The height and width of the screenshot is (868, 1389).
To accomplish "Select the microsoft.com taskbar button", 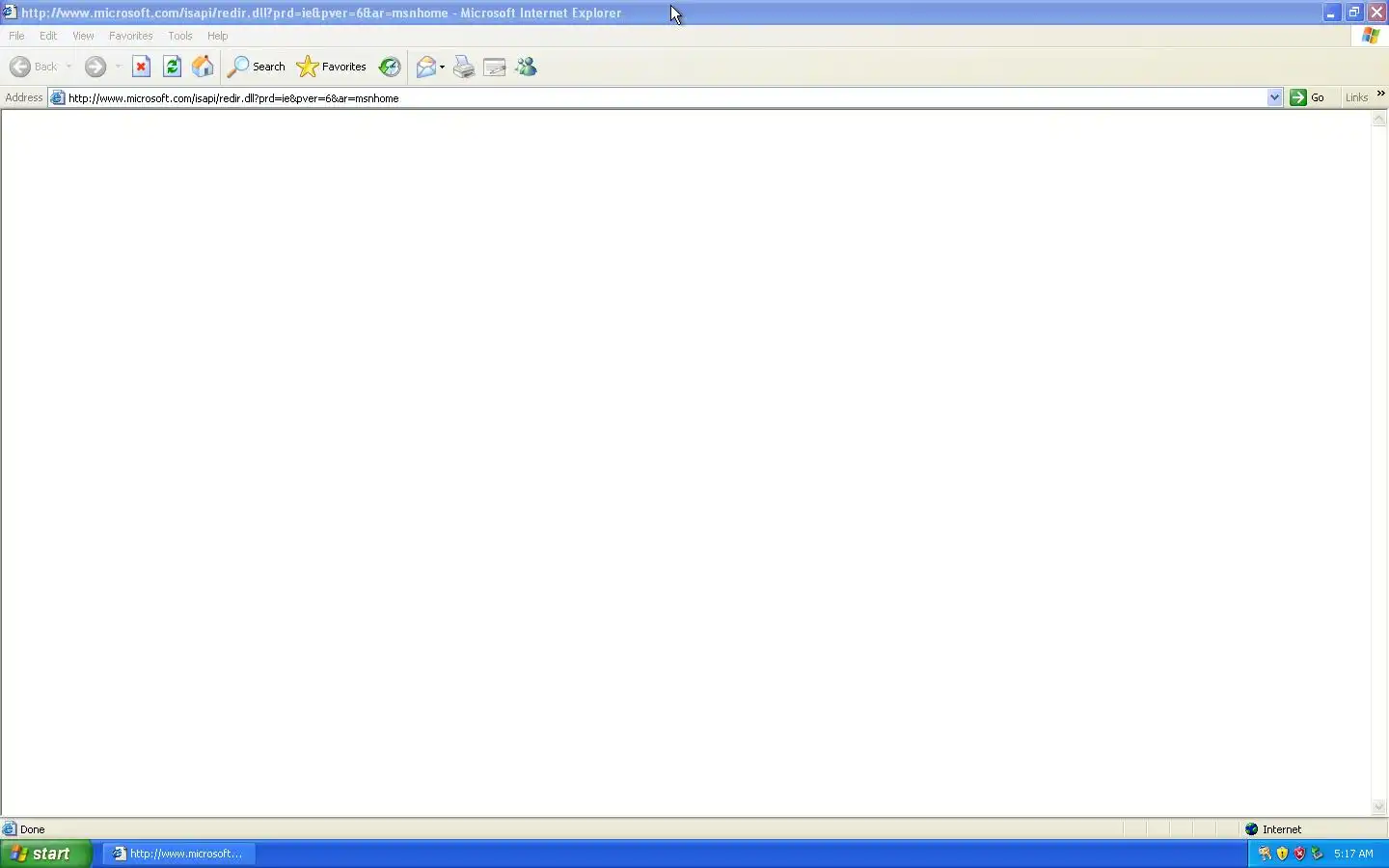I will point(180,854).
